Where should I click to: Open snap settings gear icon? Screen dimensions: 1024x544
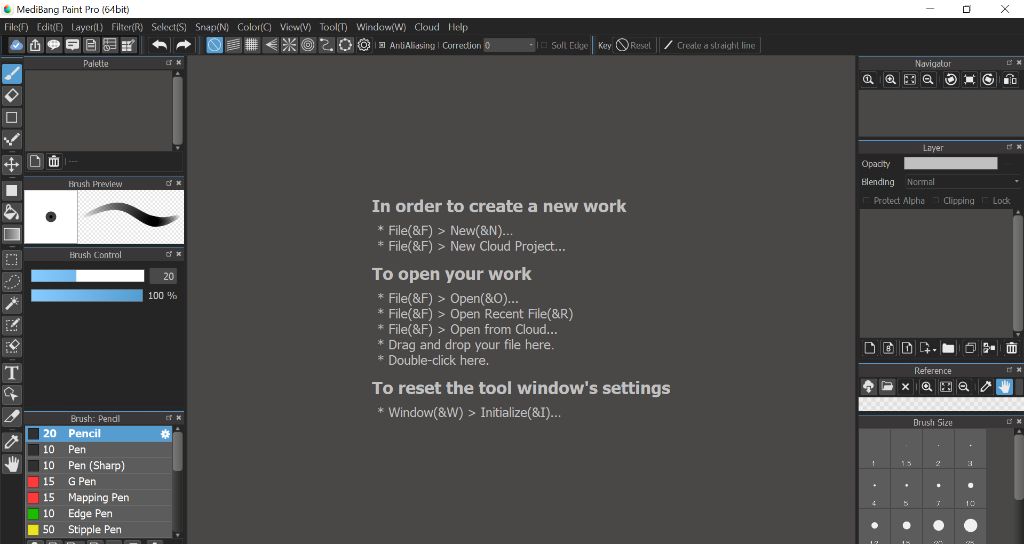(x=364, y=45)
